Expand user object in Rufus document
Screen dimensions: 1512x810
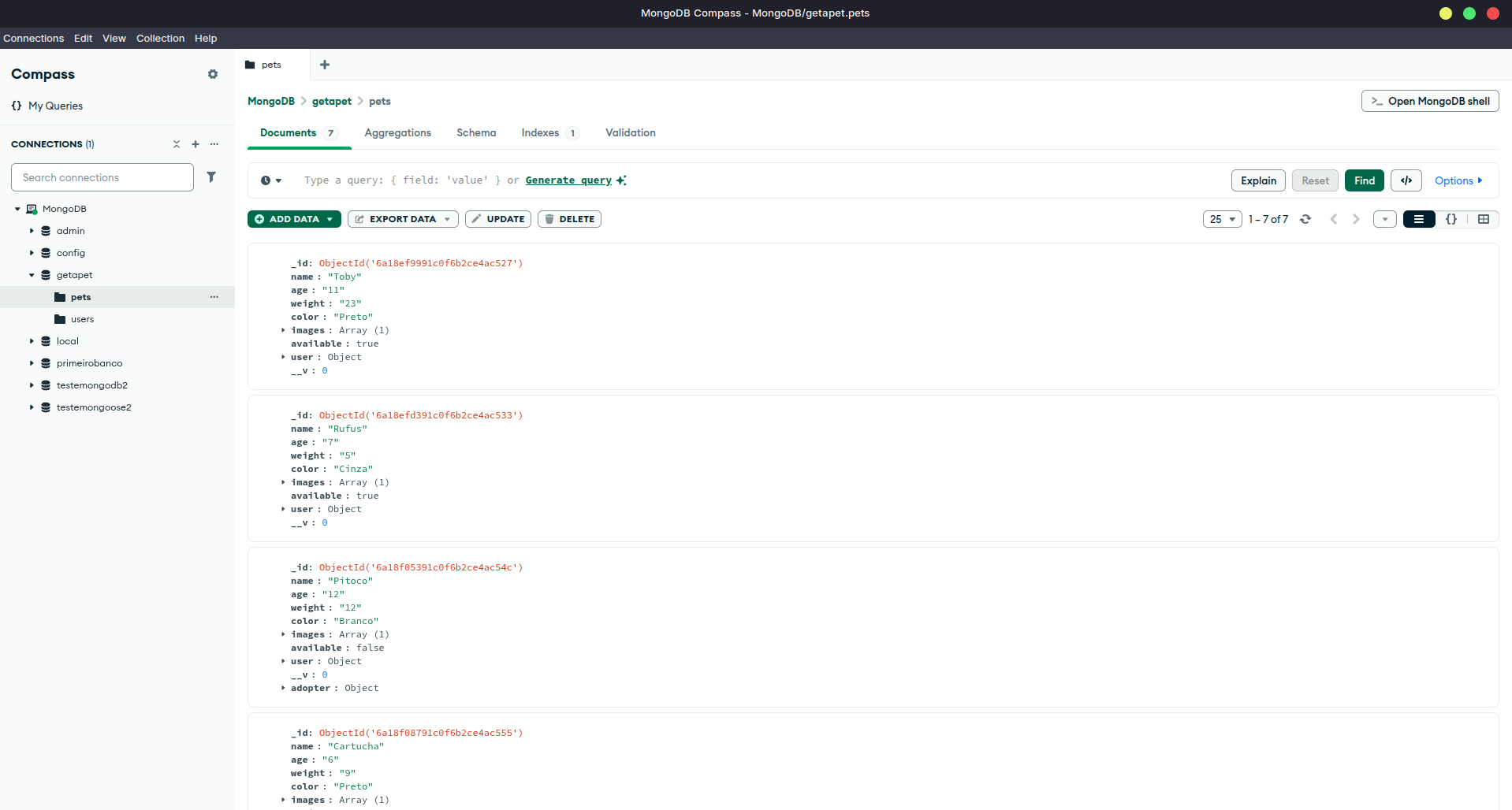(x=283, y=509)
